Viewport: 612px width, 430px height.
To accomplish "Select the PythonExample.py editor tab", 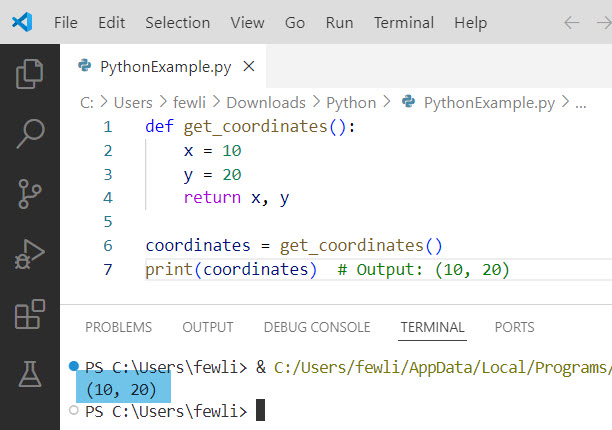I will tap(164, 66).
